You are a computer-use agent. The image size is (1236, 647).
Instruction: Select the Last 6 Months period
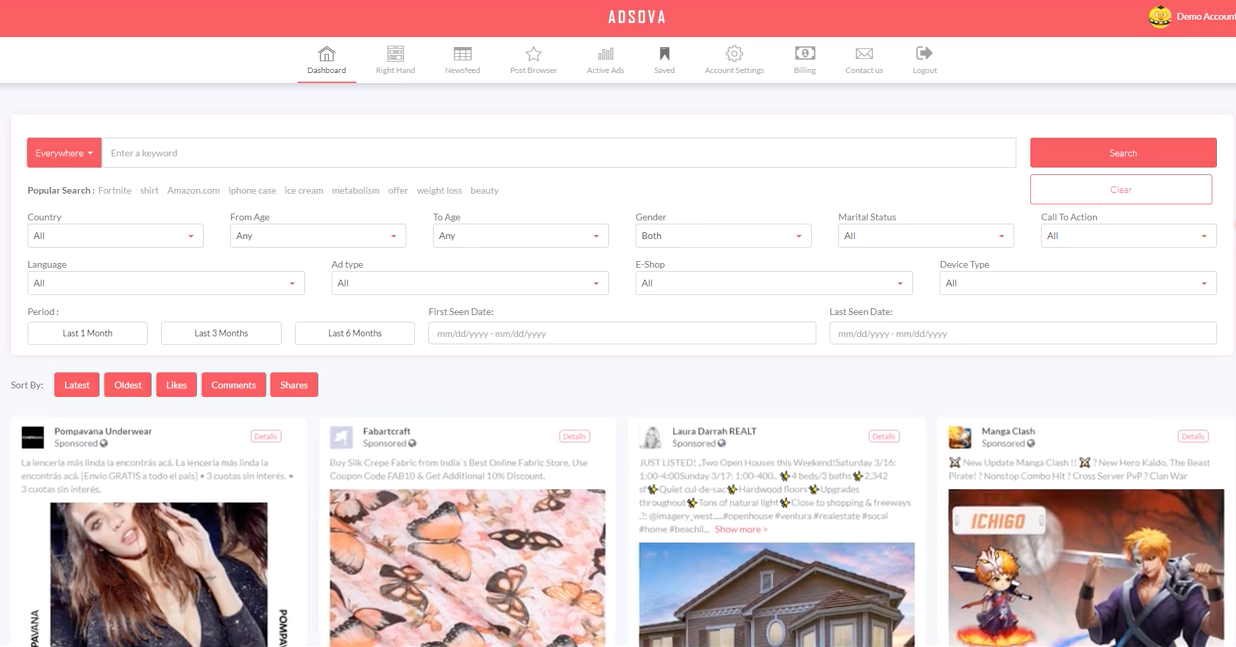coord(355,333)
